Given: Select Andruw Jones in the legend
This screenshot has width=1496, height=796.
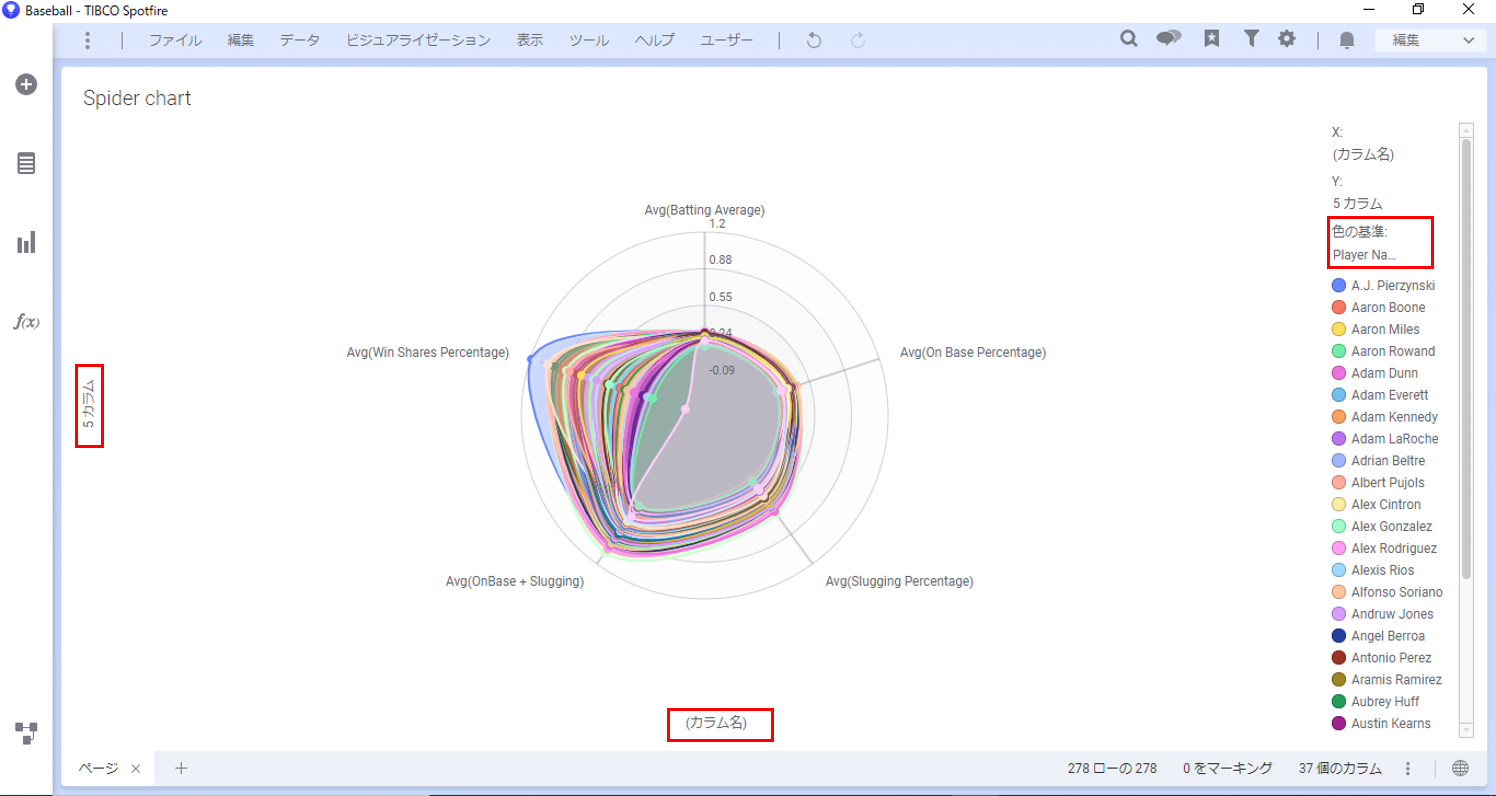Looking at the screenshot, I should pos(1392,614).
